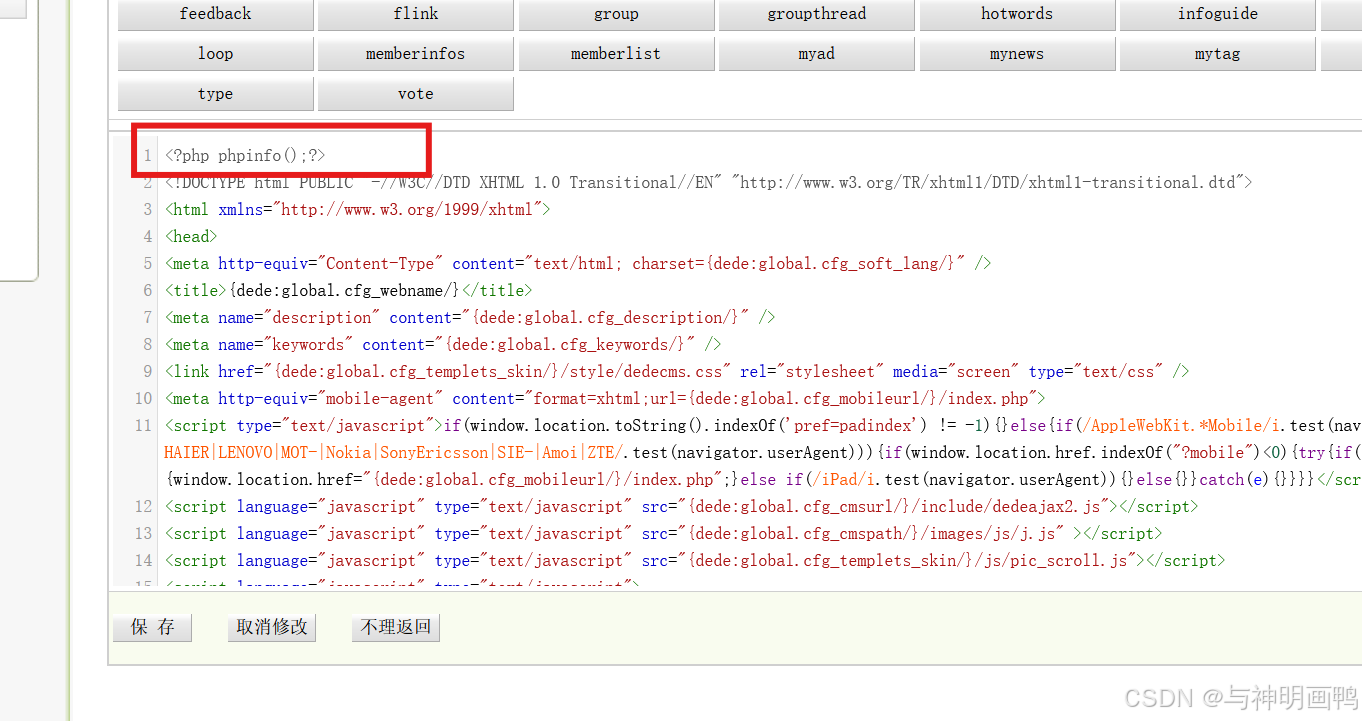Click the group tag button

click(x=616, y=14)
